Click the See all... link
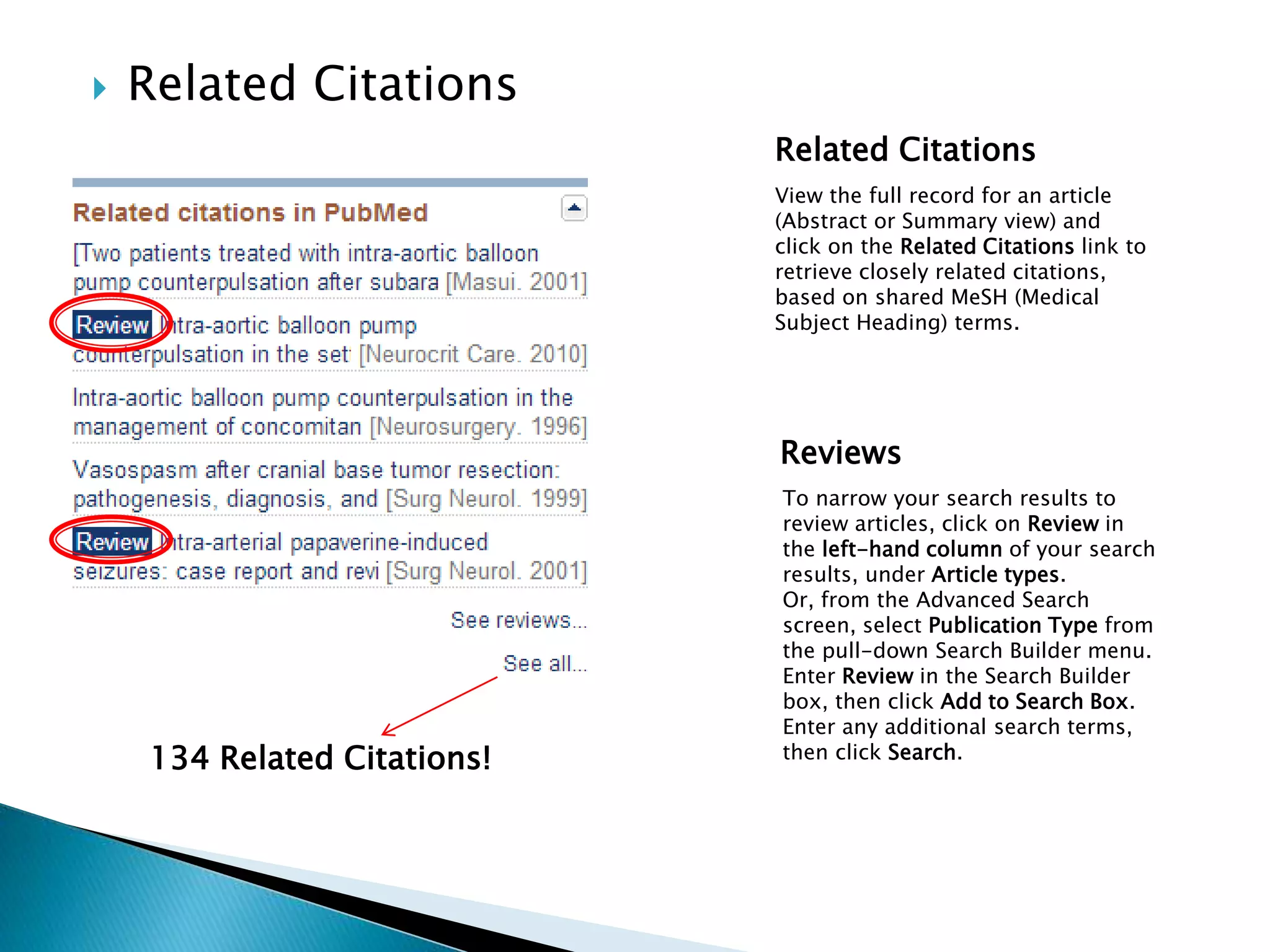Screen dimensions: 1270x952 tap(545, 663)
